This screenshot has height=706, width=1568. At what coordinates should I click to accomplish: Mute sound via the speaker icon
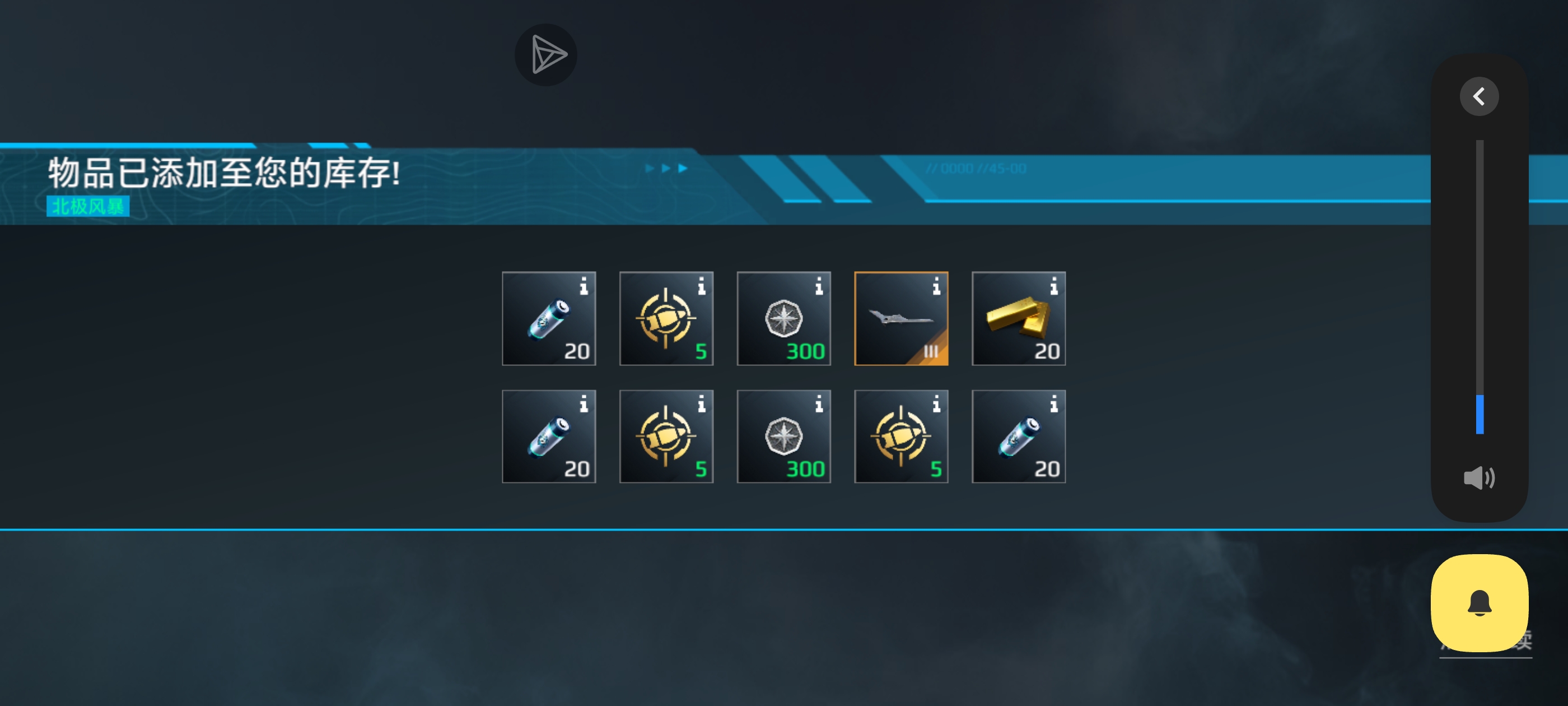click(1479, 477)
